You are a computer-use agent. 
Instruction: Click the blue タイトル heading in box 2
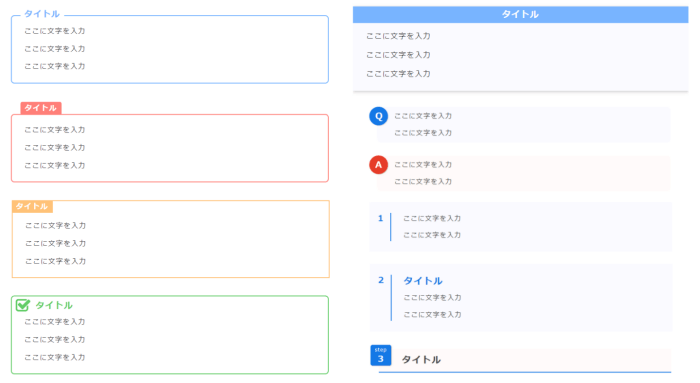click(x=423, y=281)
